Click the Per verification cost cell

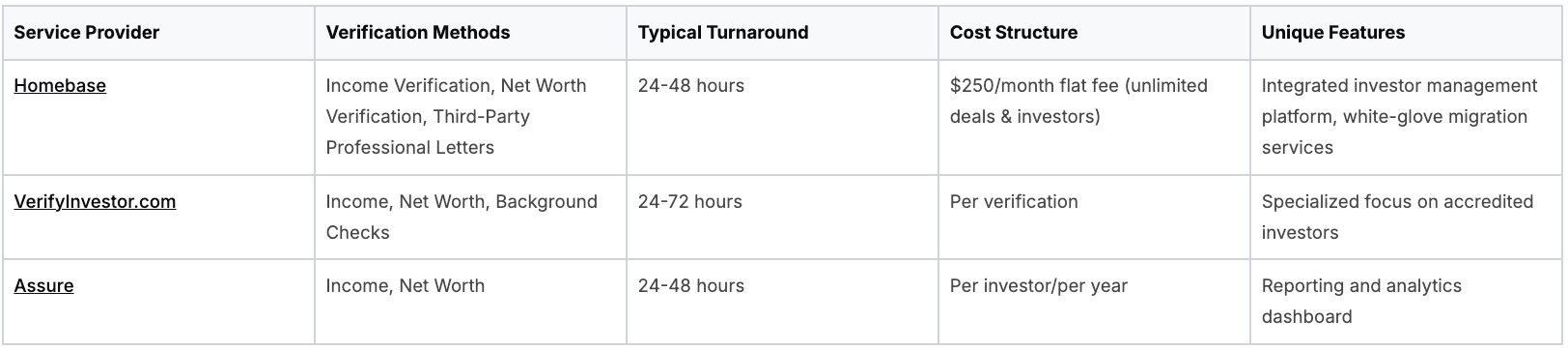pos(1094,217)
